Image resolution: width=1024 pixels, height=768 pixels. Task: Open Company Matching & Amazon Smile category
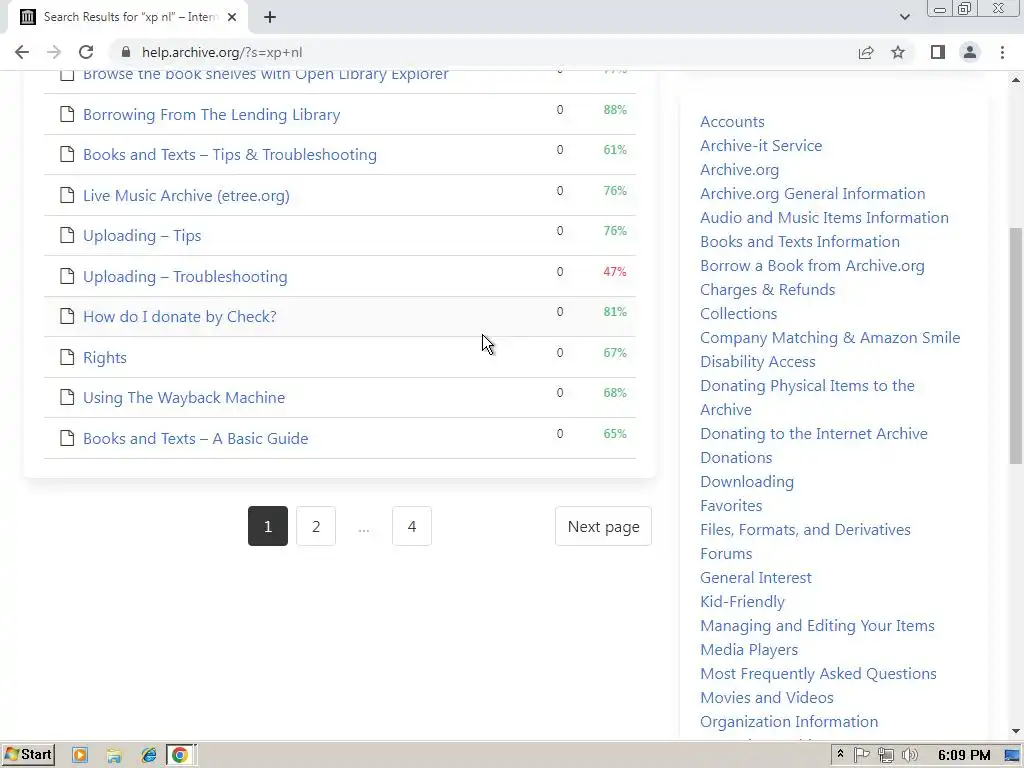[x=830, y=338]
